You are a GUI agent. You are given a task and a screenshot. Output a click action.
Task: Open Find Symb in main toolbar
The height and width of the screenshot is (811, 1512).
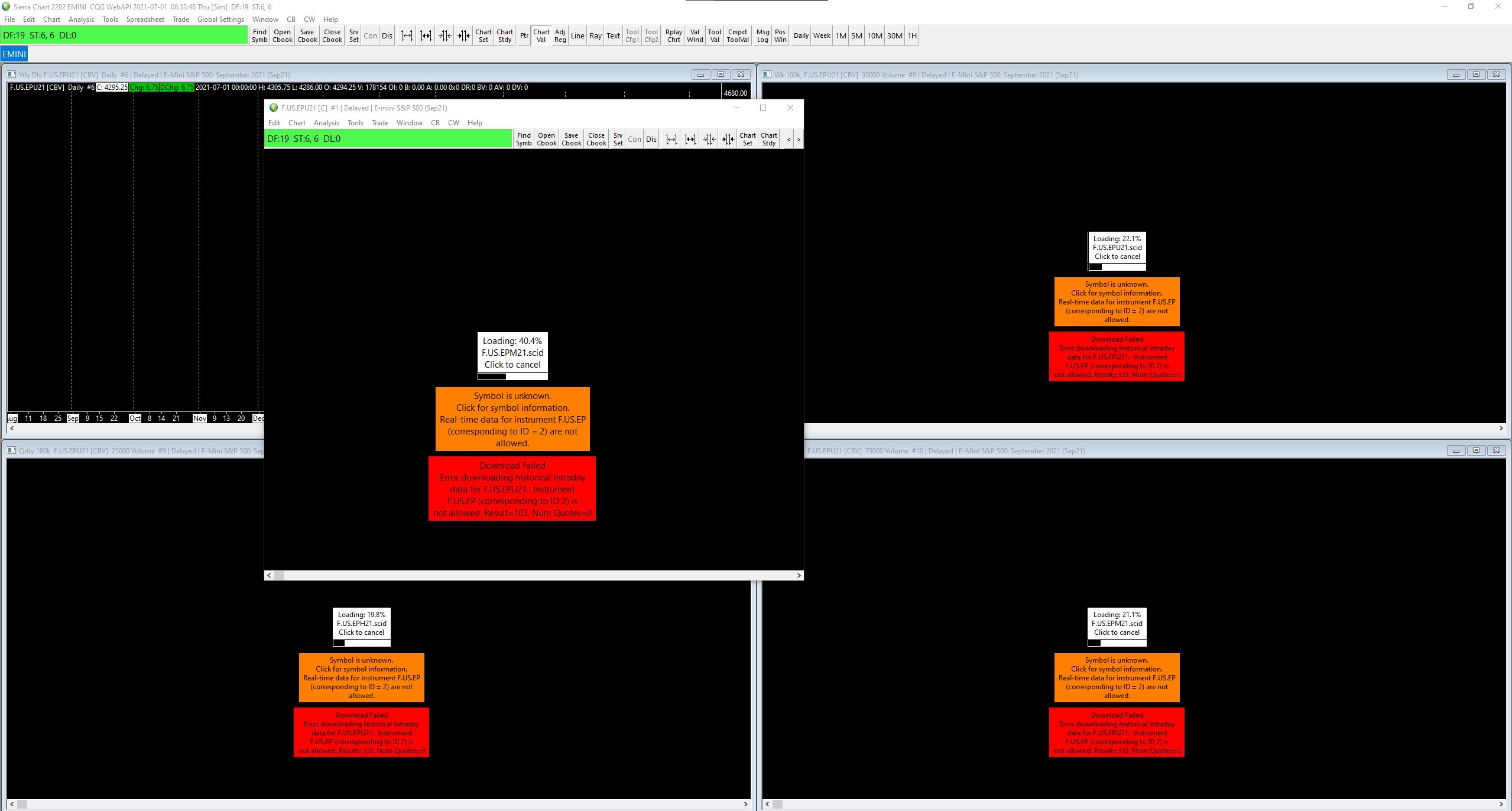[259, 36]
